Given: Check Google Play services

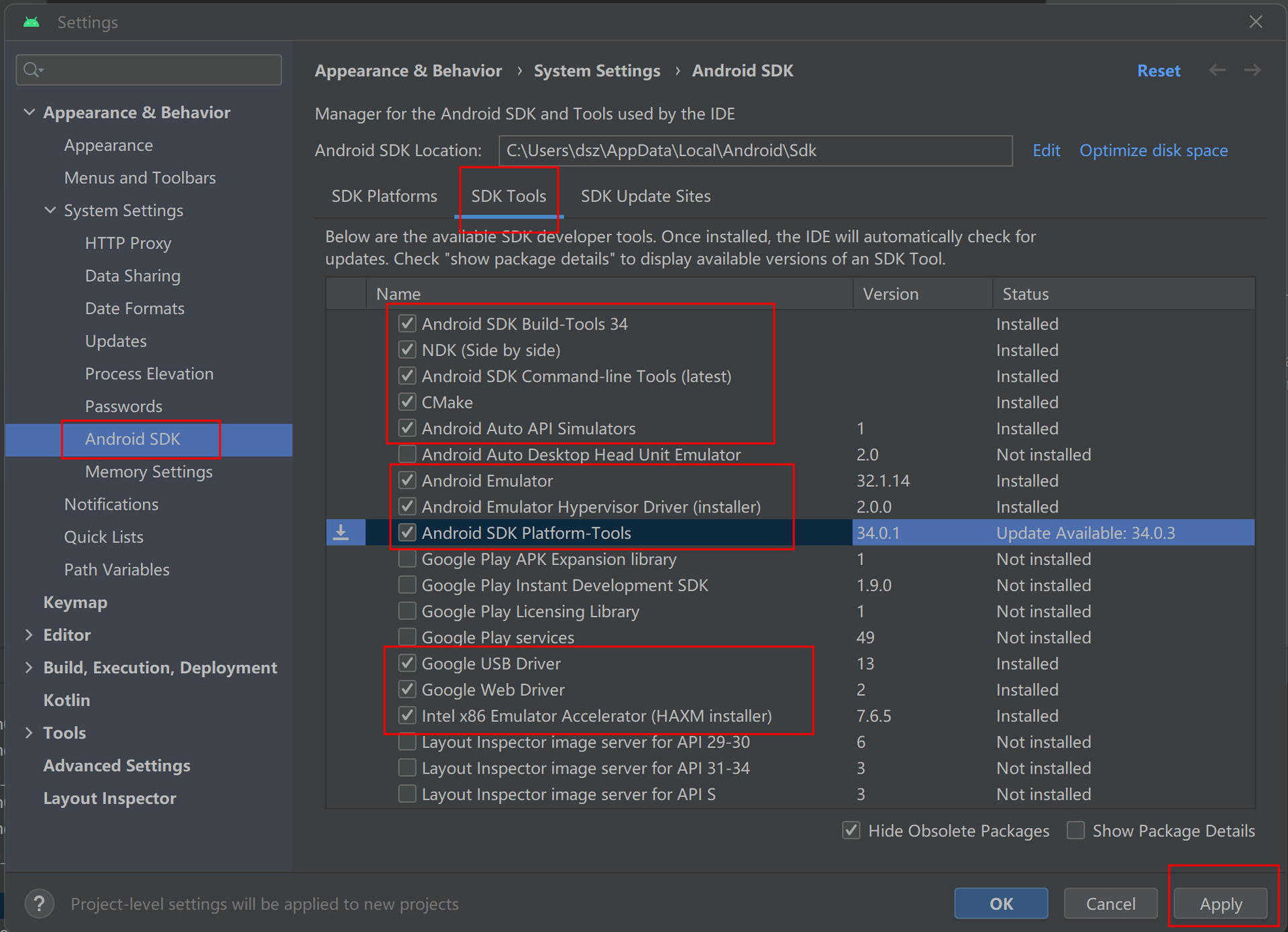Looking at the screenshot, I should (x=407, y=637).
